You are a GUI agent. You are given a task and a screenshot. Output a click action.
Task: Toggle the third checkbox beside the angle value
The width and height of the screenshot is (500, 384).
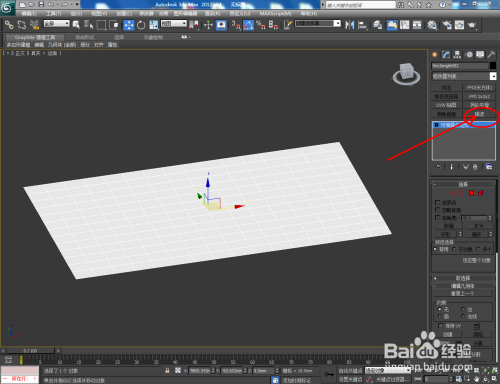click(x=438, y=218)
